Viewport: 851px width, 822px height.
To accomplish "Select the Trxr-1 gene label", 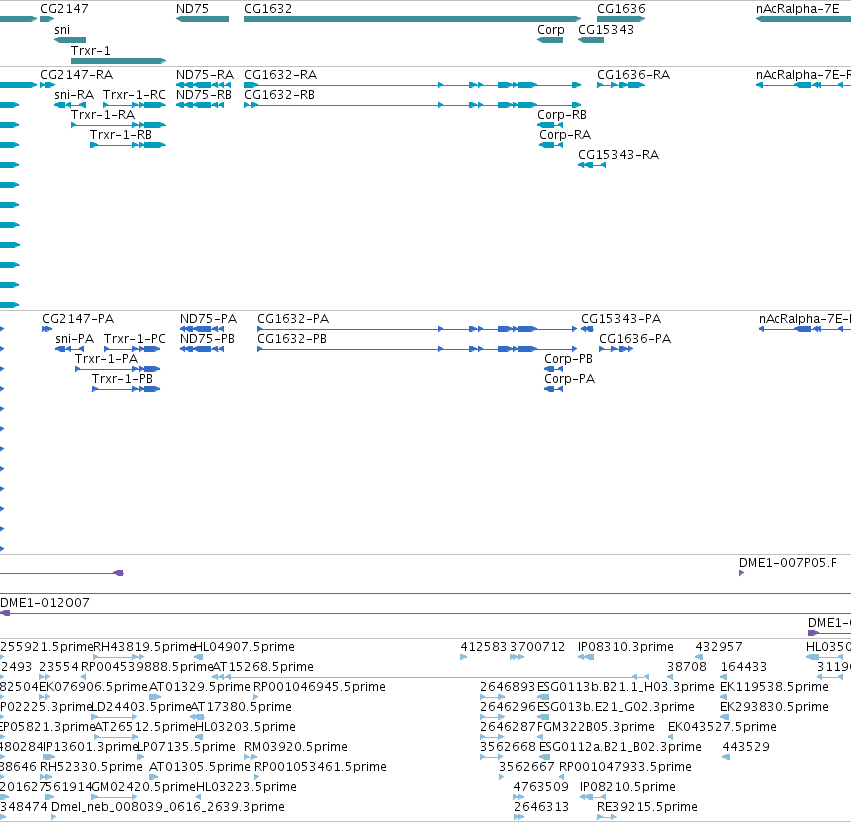I will (x=91, y=50).
